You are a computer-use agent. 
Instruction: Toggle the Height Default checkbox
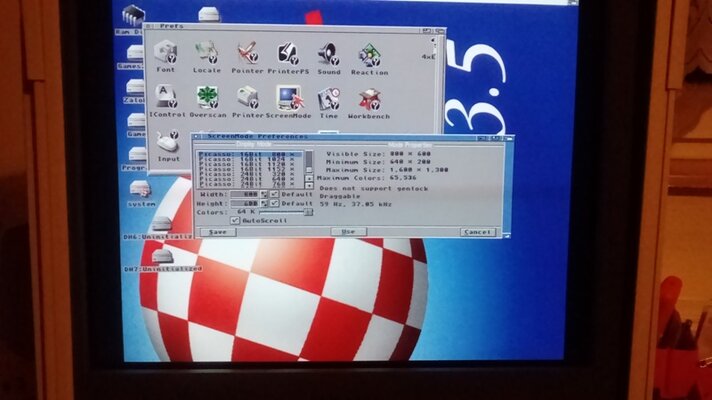[x=274, y=203]
